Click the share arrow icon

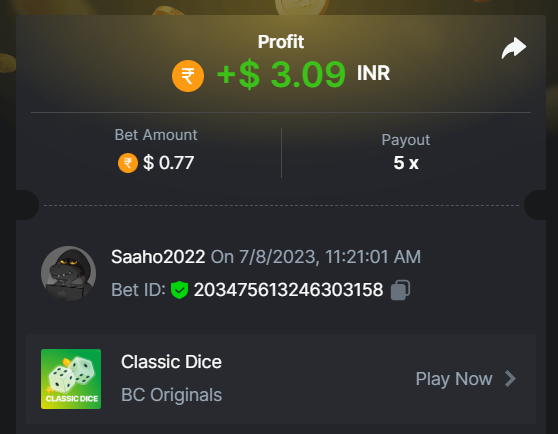point(514,48)
